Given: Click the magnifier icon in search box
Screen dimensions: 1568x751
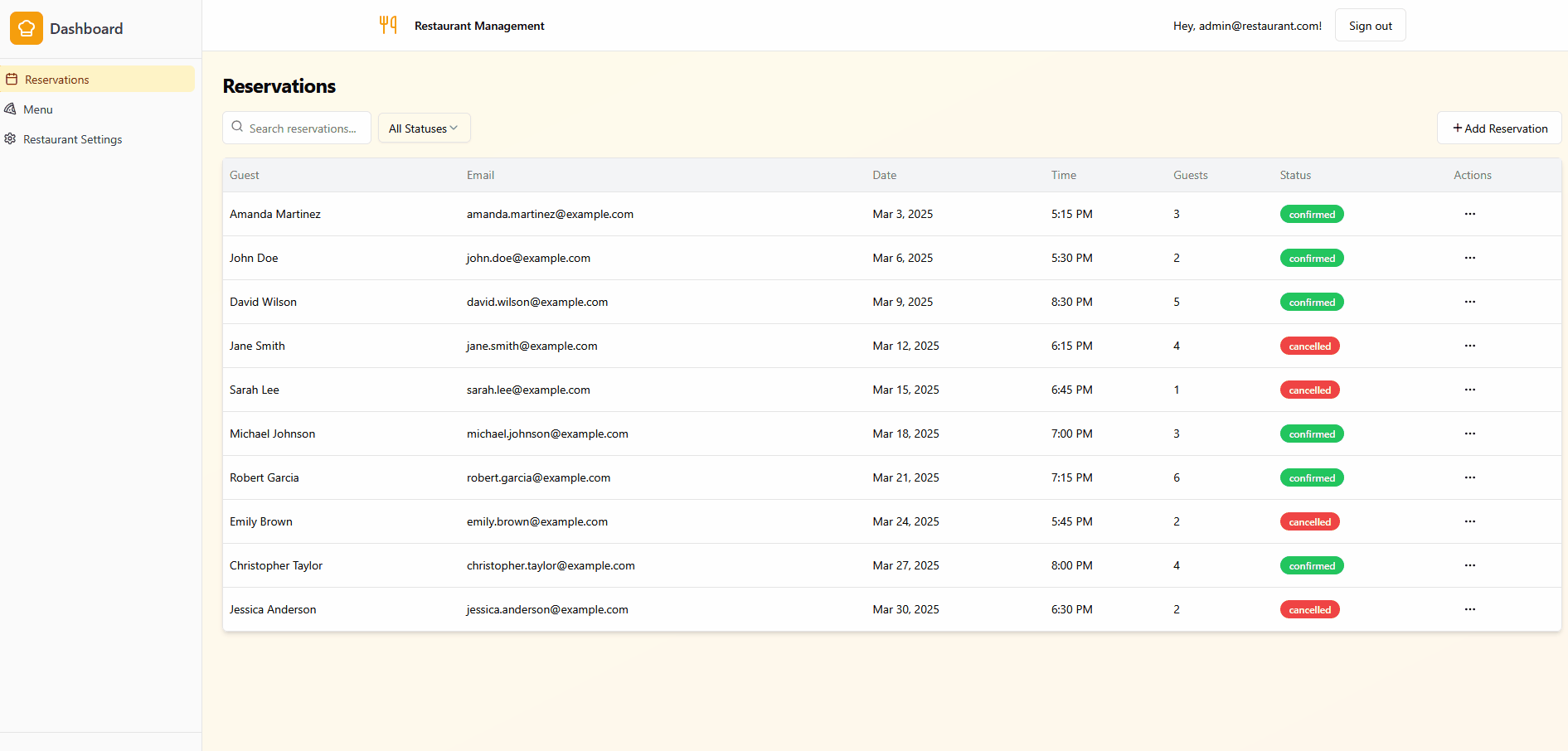Looking at the screenshot, I should [237, 128].
